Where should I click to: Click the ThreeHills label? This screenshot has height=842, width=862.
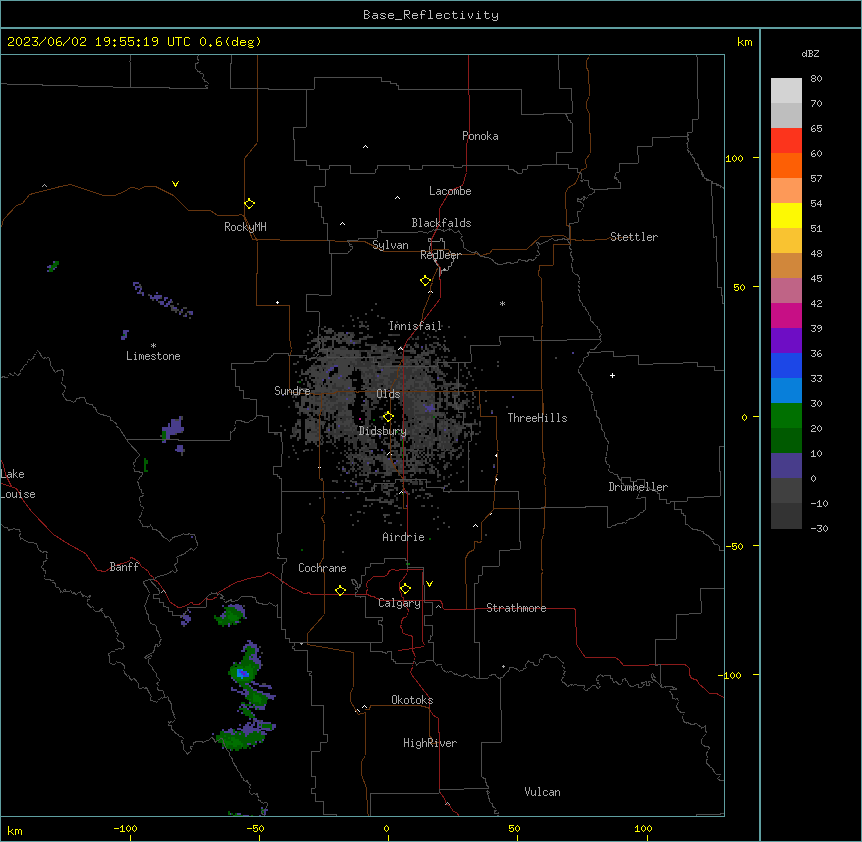coord(537,418)
